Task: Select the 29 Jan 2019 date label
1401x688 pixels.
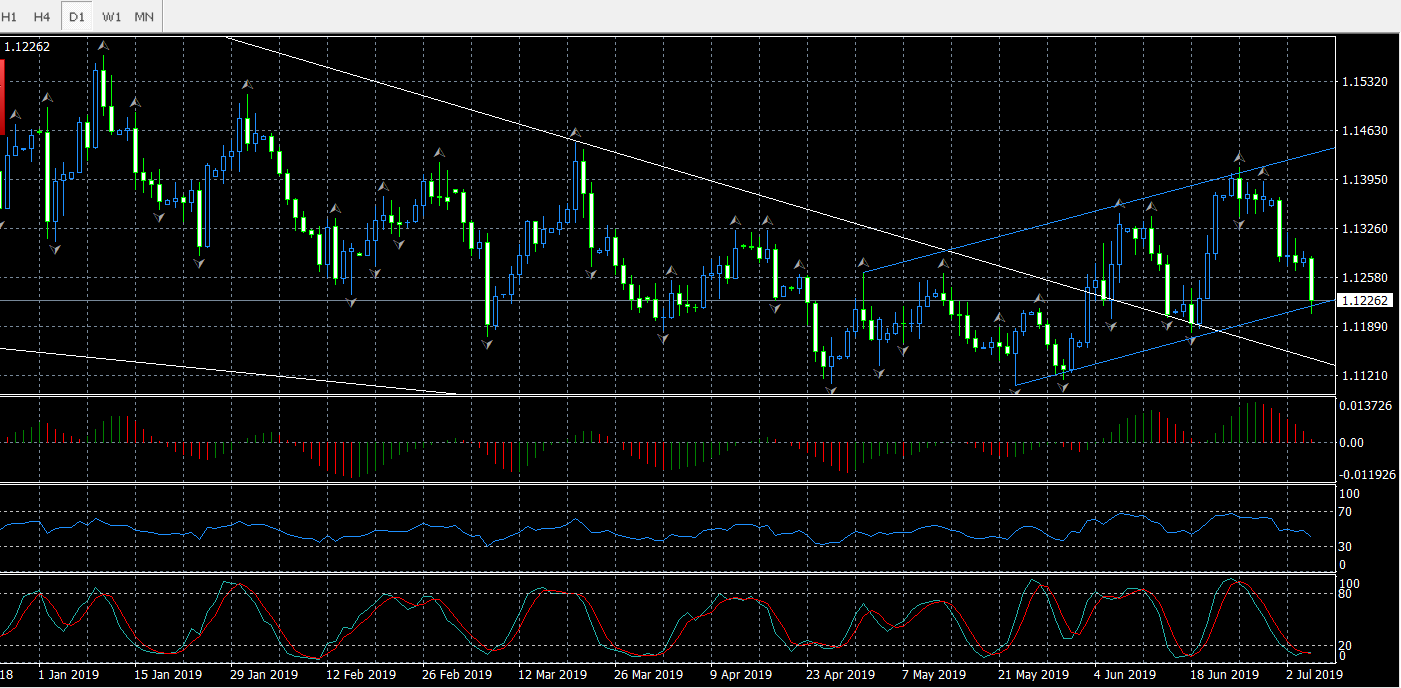Action: click(x=264, y=675)
